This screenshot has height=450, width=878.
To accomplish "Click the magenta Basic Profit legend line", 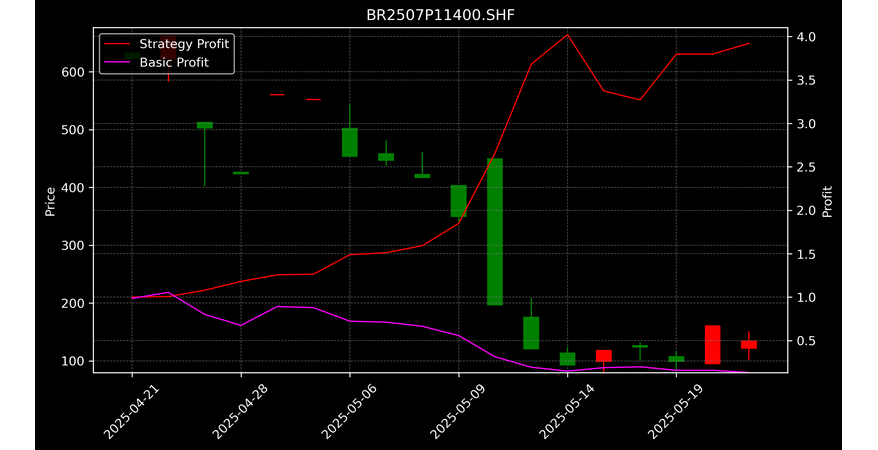I will tap(117, 62).
